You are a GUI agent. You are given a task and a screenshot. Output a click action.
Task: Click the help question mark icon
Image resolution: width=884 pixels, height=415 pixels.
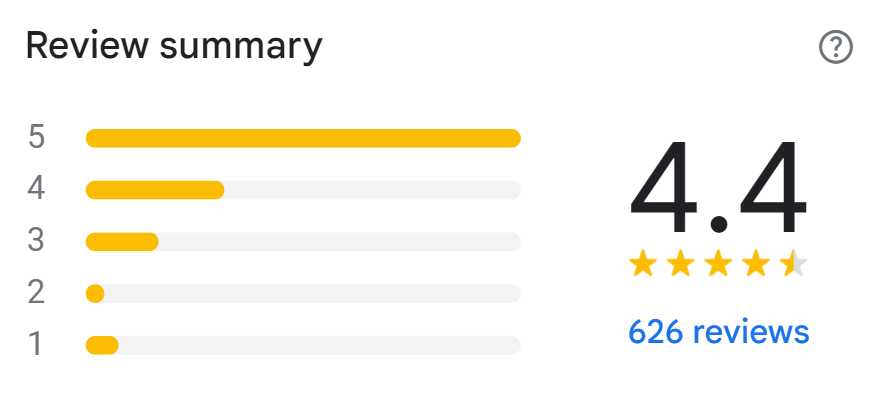[835, 47]
